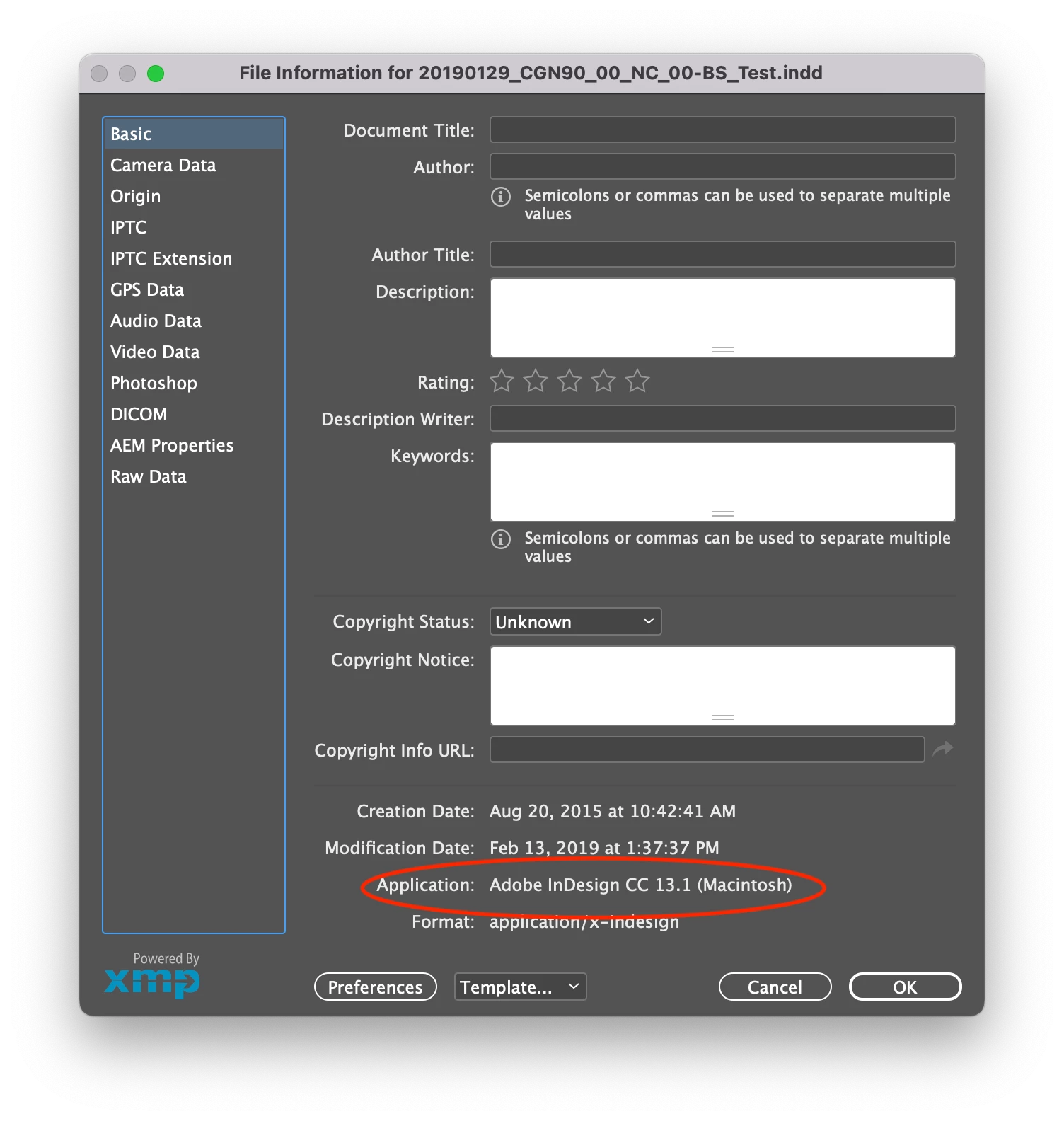Open the Video Data section
This screenshot has height=1121, width=1064.
pyautogui.click(x=194, y=352)
